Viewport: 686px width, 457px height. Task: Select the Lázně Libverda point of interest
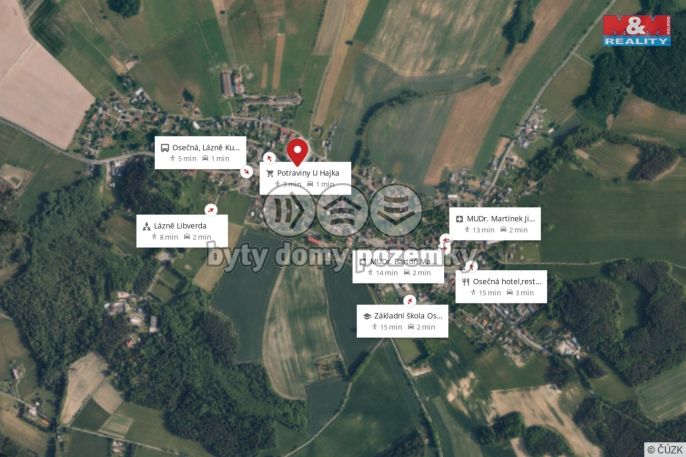[182, 231]
